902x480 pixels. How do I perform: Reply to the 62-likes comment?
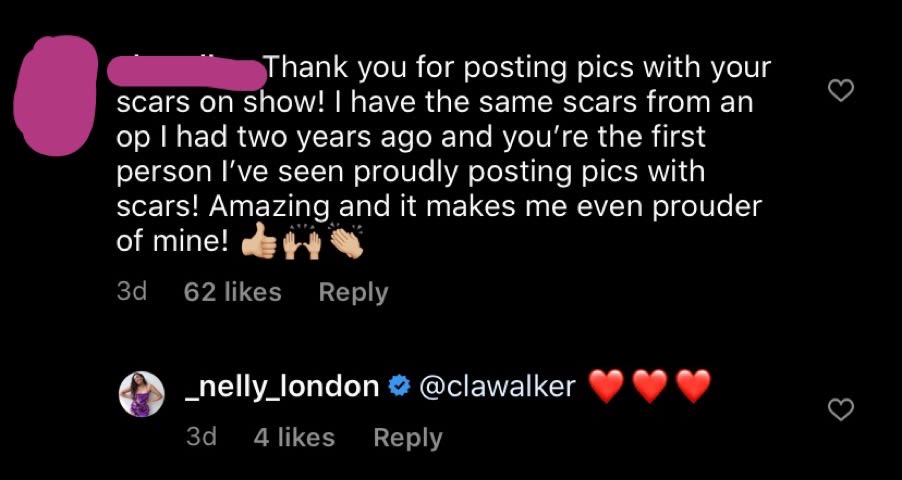[353, 292]
